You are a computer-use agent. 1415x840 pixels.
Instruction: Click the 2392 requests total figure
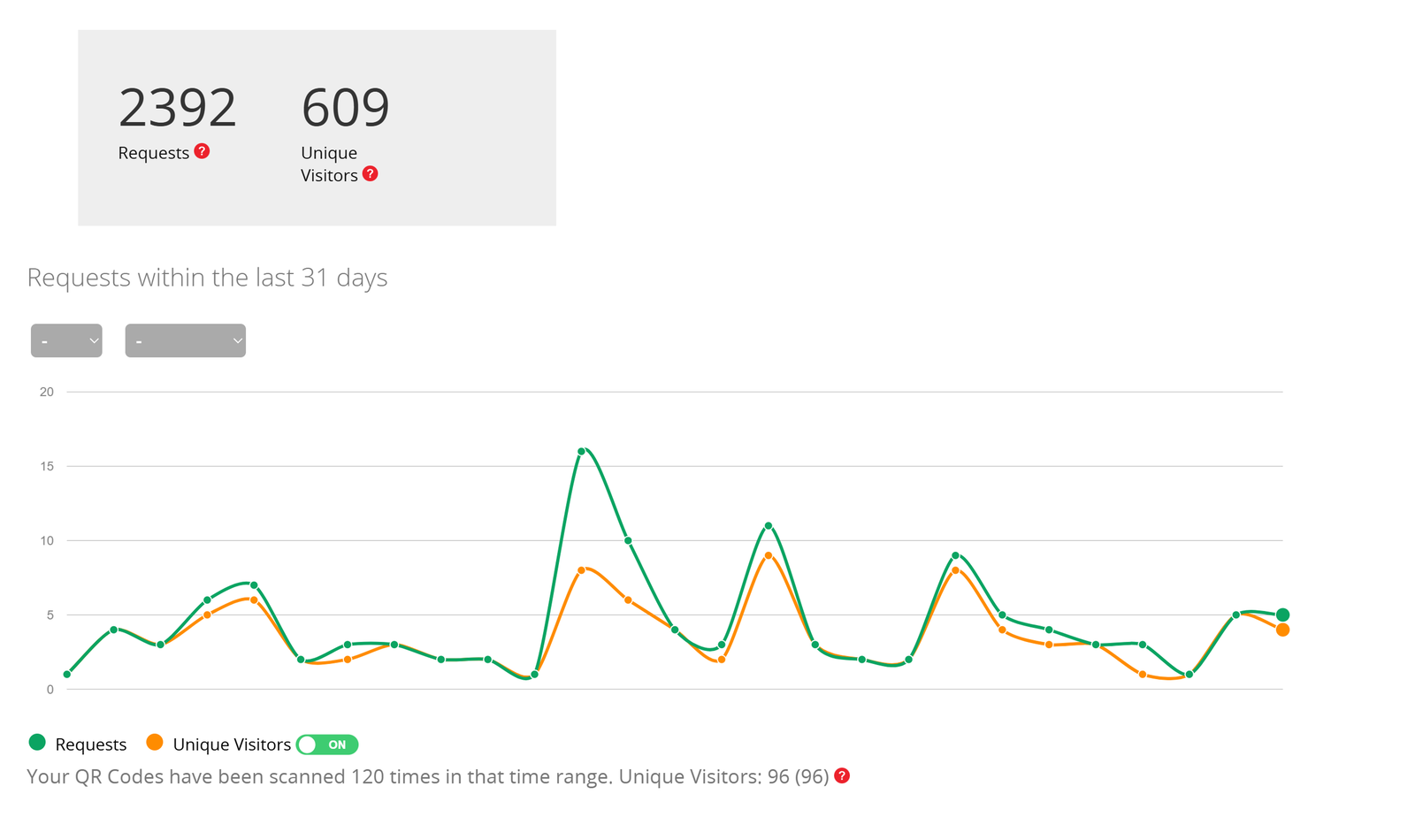(x=178, y=108)
